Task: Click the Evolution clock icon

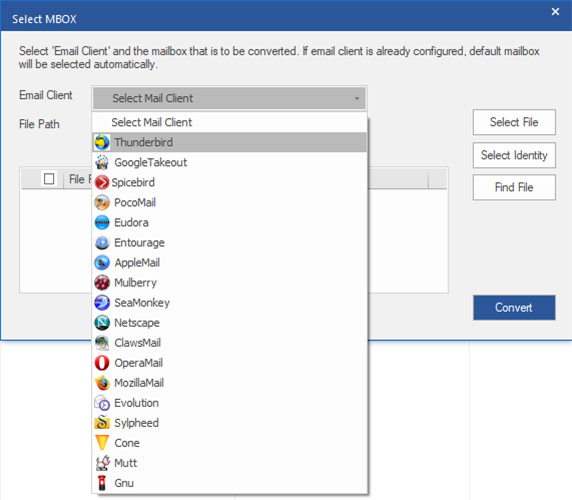Action: tap(102, 403)
